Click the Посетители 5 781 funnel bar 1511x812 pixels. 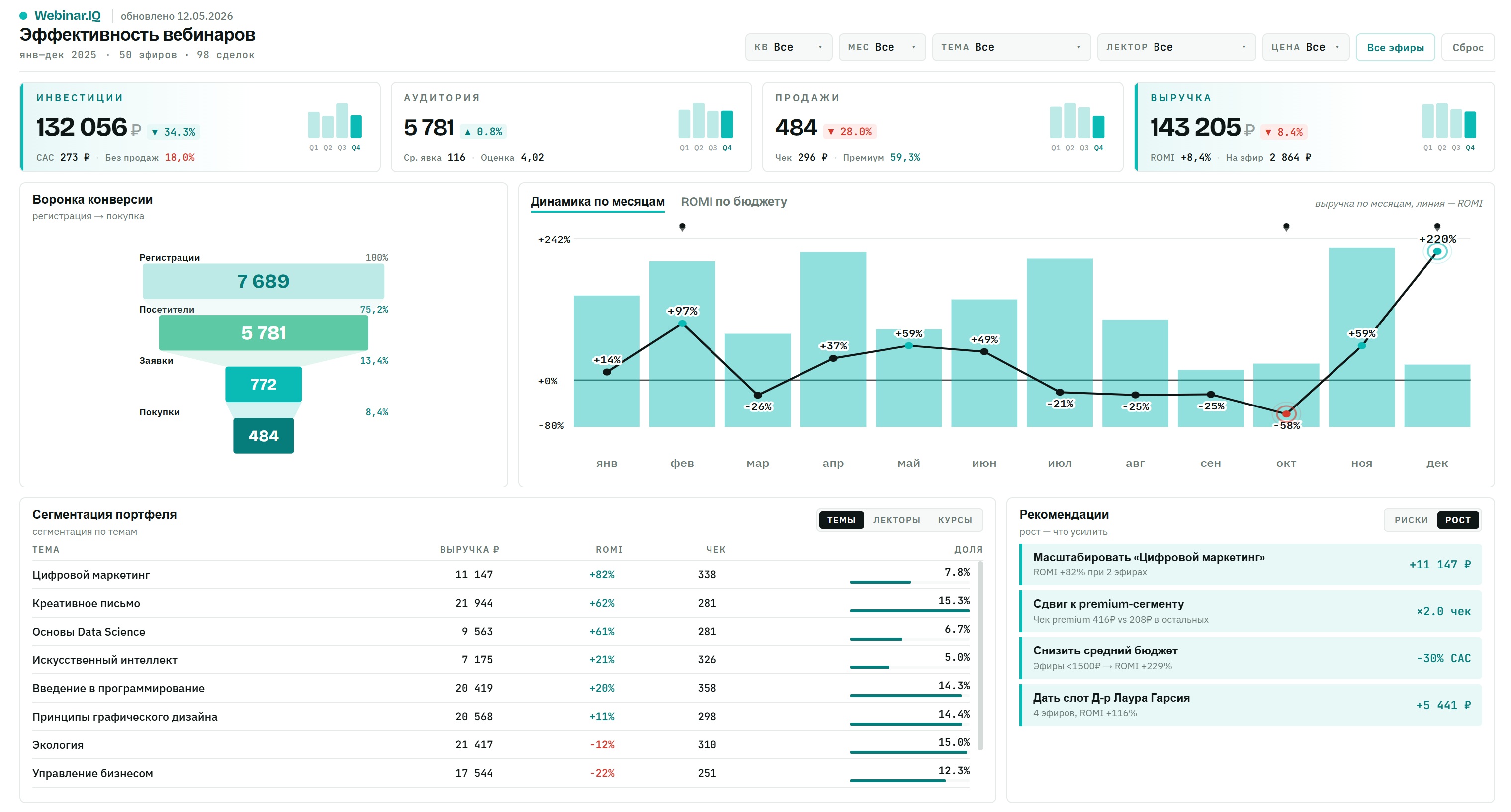tap(264, 333)
